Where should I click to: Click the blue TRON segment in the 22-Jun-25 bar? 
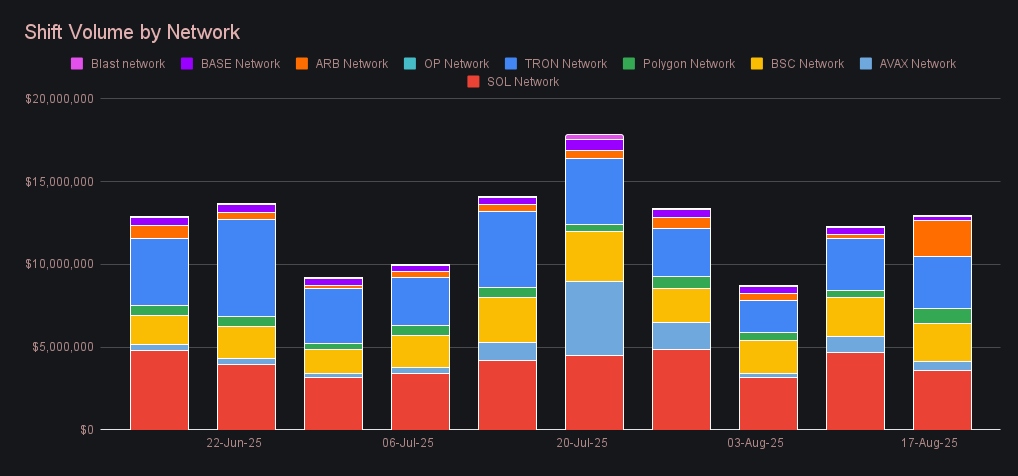point(246,267)
